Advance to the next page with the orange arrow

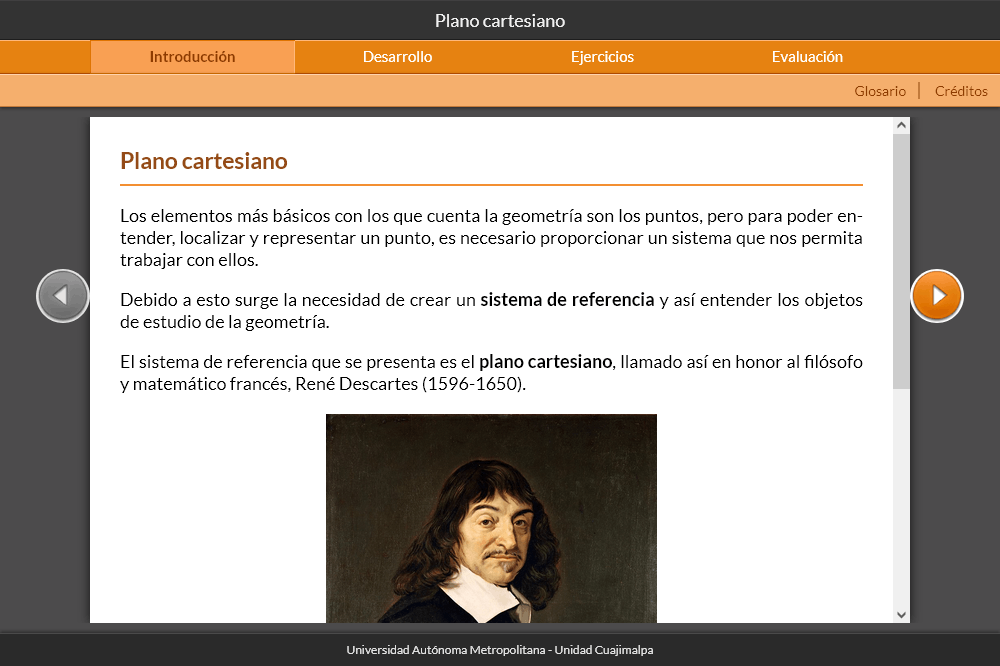point(937,296)
